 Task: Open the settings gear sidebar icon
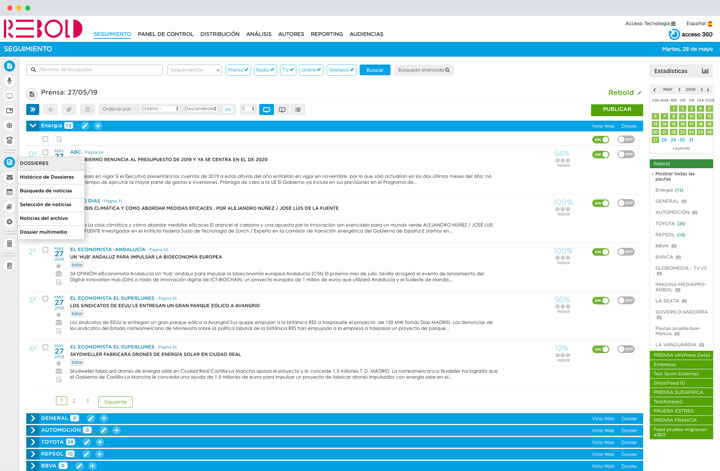click(x=9, y=222)
